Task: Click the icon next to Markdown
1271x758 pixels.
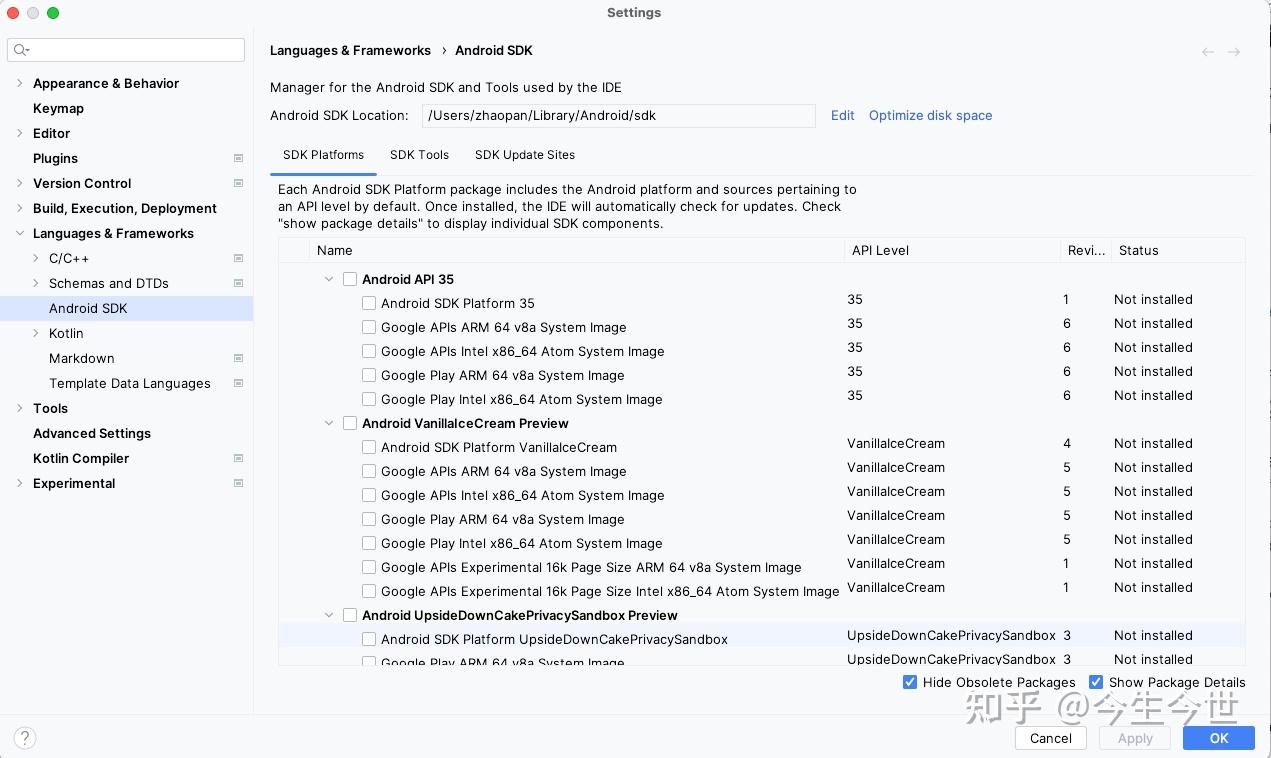Action: coord(238,358)
